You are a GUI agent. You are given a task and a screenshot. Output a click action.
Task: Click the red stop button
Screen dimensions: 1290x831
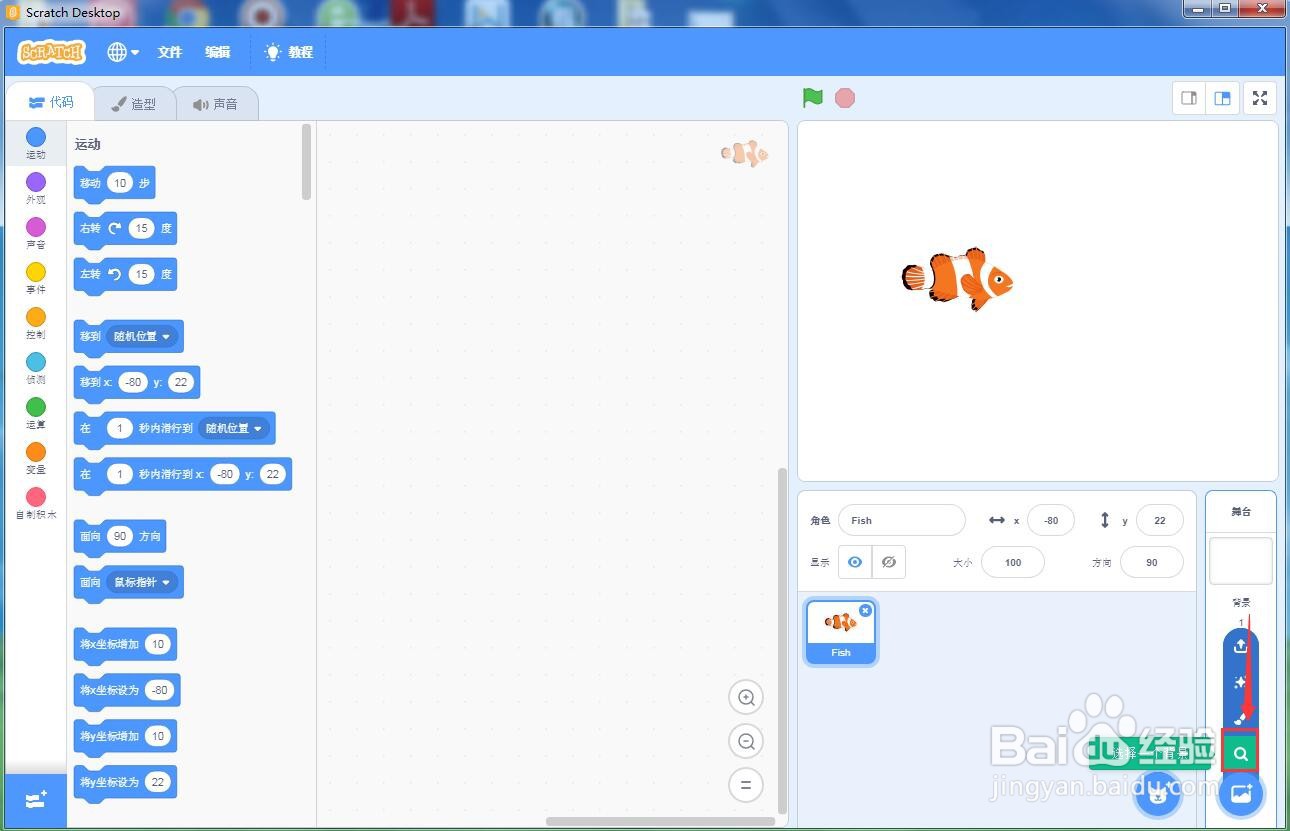(x=845, y=98)
